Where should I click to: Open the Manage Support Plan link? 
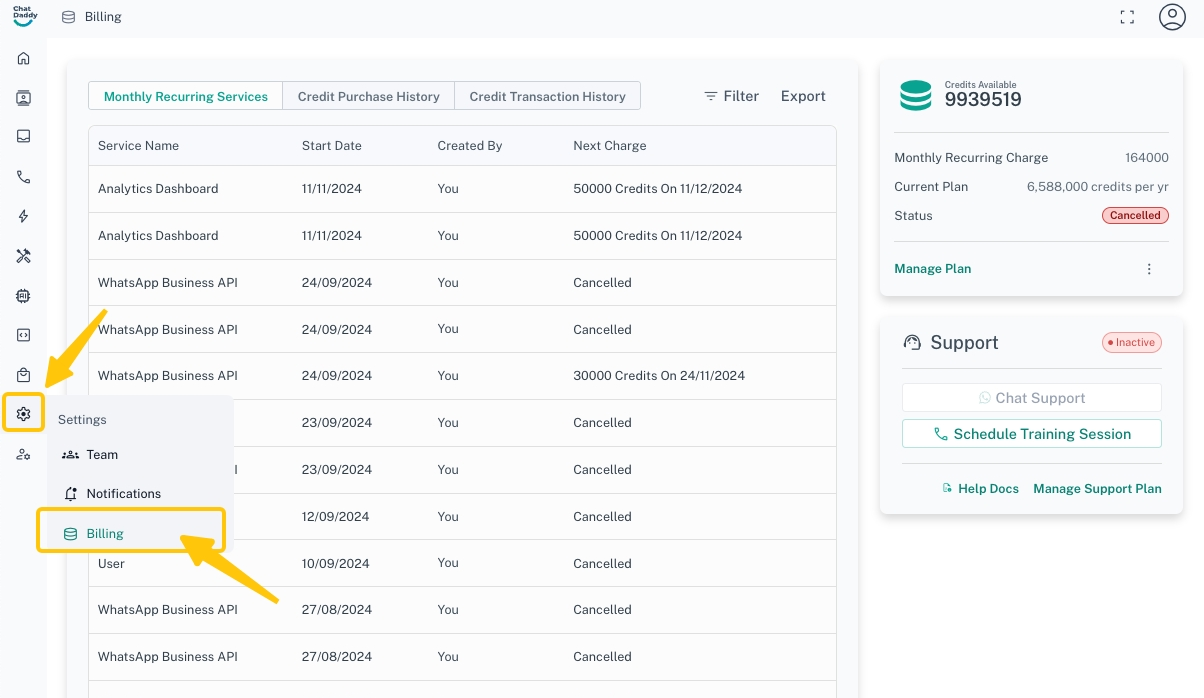click(x=1097, y=489)
